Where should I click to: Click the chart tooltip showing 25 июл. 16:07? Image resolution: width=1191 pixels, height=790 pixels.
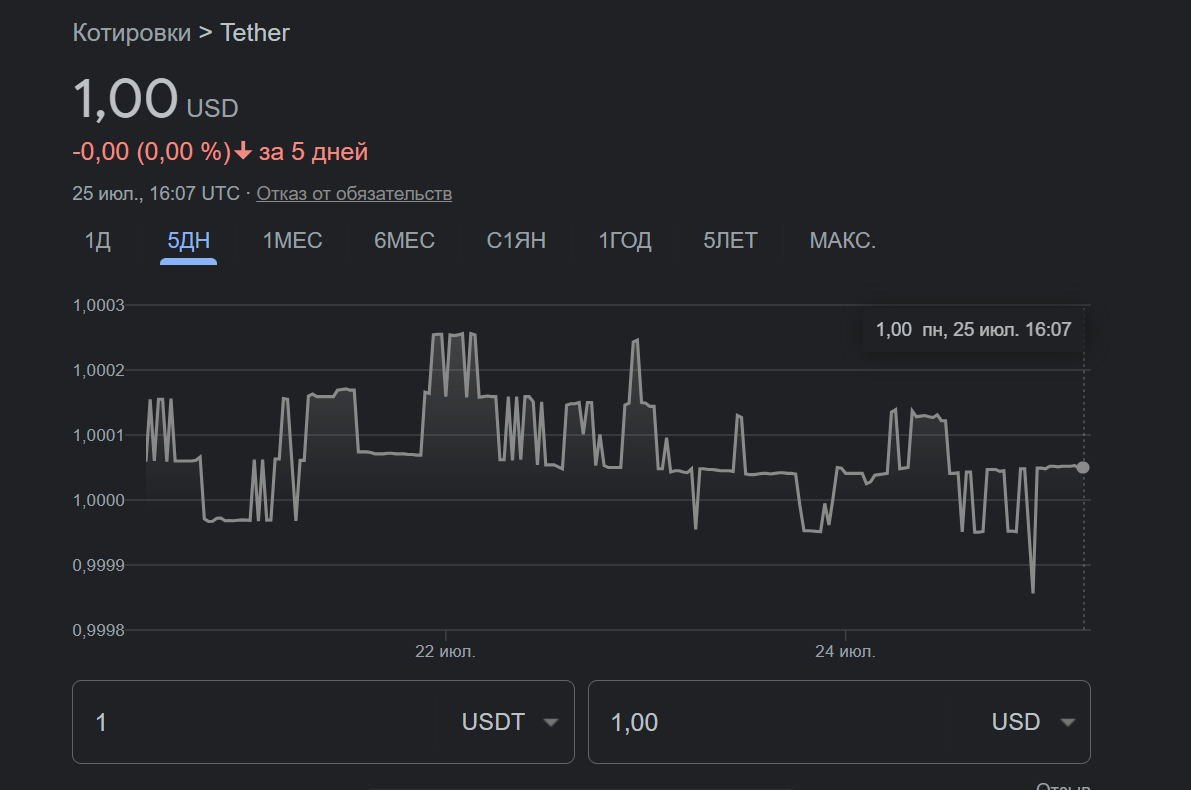tap(973, 330)
